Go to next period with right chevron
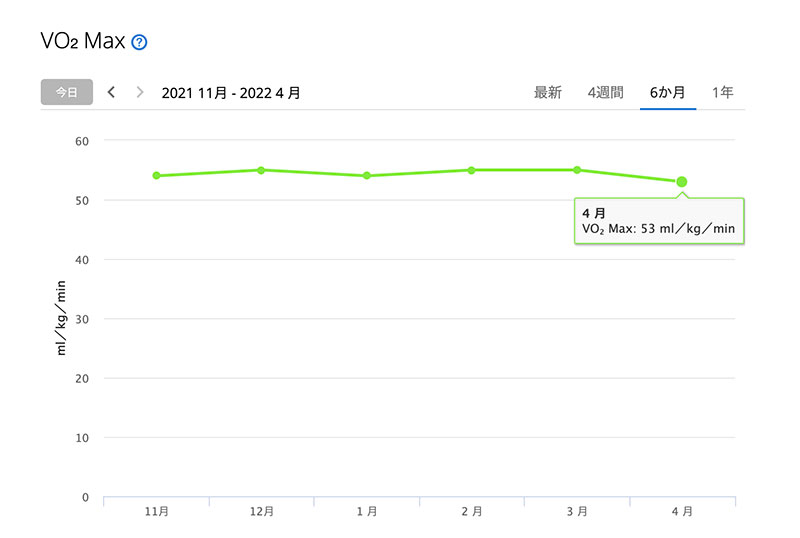Viewport: 800px width, 538px height. click(x=140, y=92)
